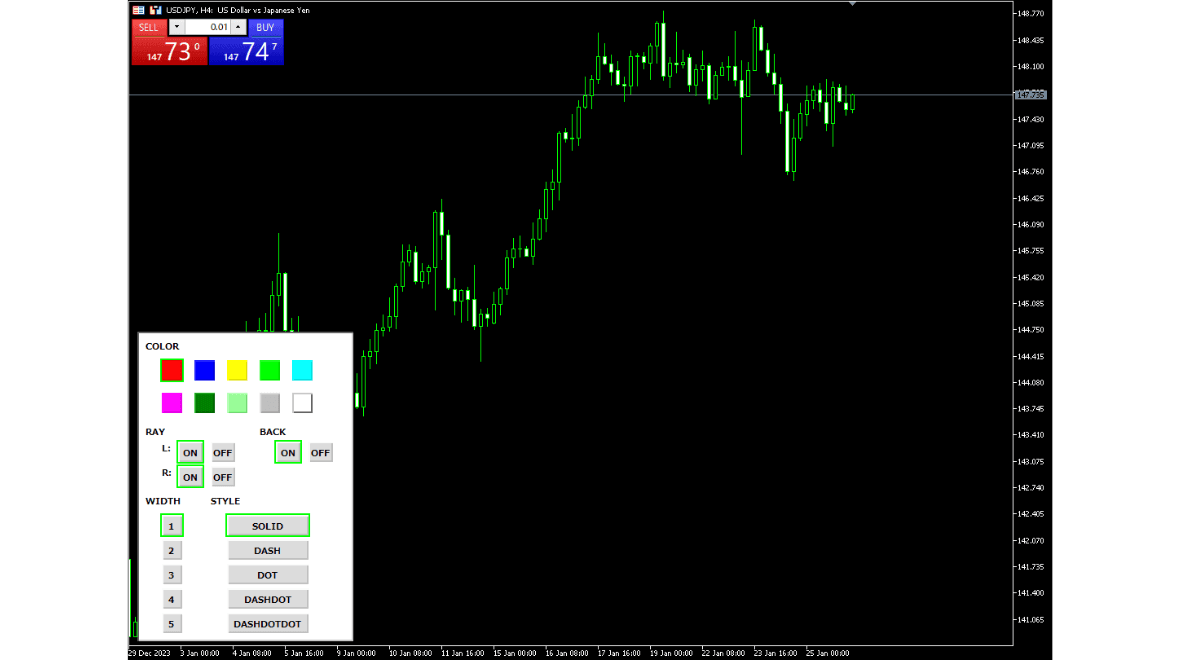1180x660 pixels.
Task: Choose DOT line style
Action: tap(267, 575)
